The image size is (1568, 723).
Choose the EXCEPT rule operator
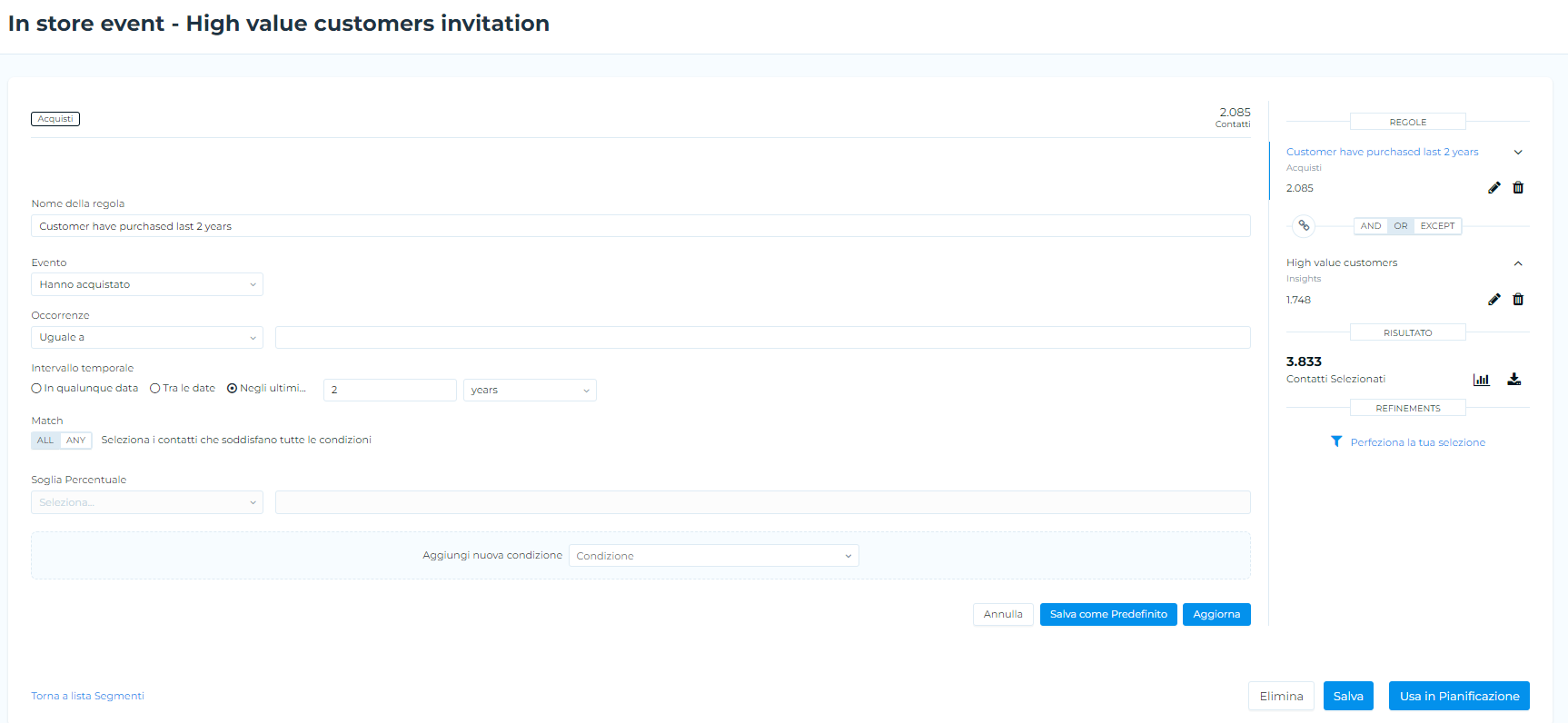[x=1437, y=226]
